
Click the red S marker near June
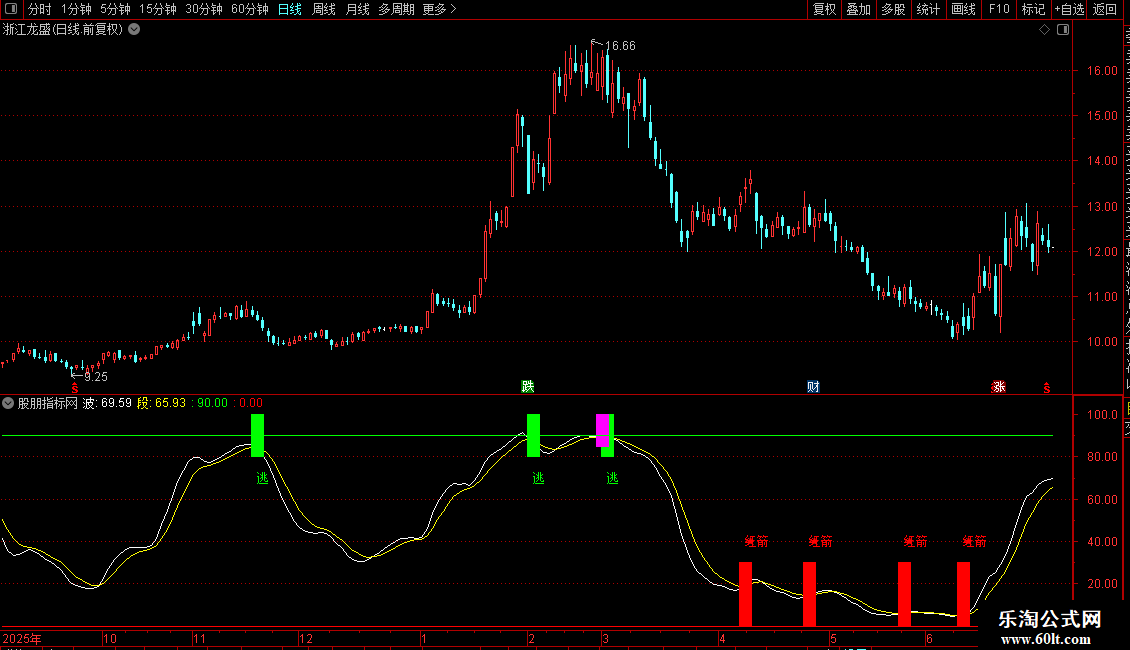[x=1046, y=388]
